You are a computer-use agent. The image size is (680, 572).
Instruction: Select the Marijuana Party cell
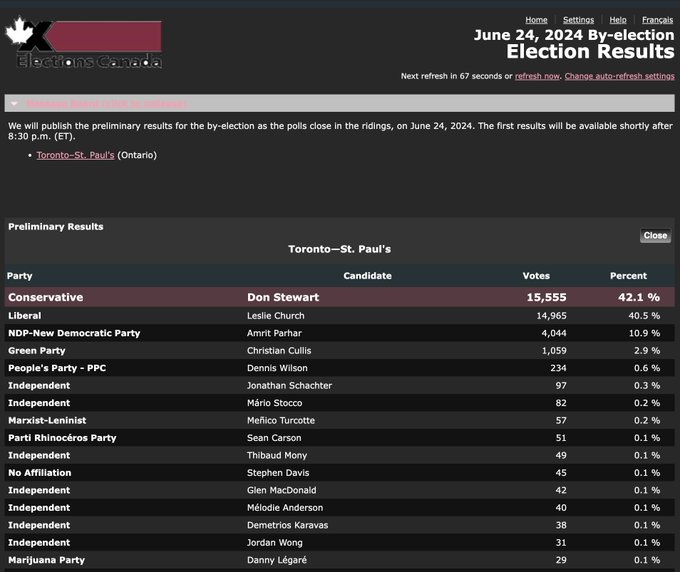click(x=46, y=560)
